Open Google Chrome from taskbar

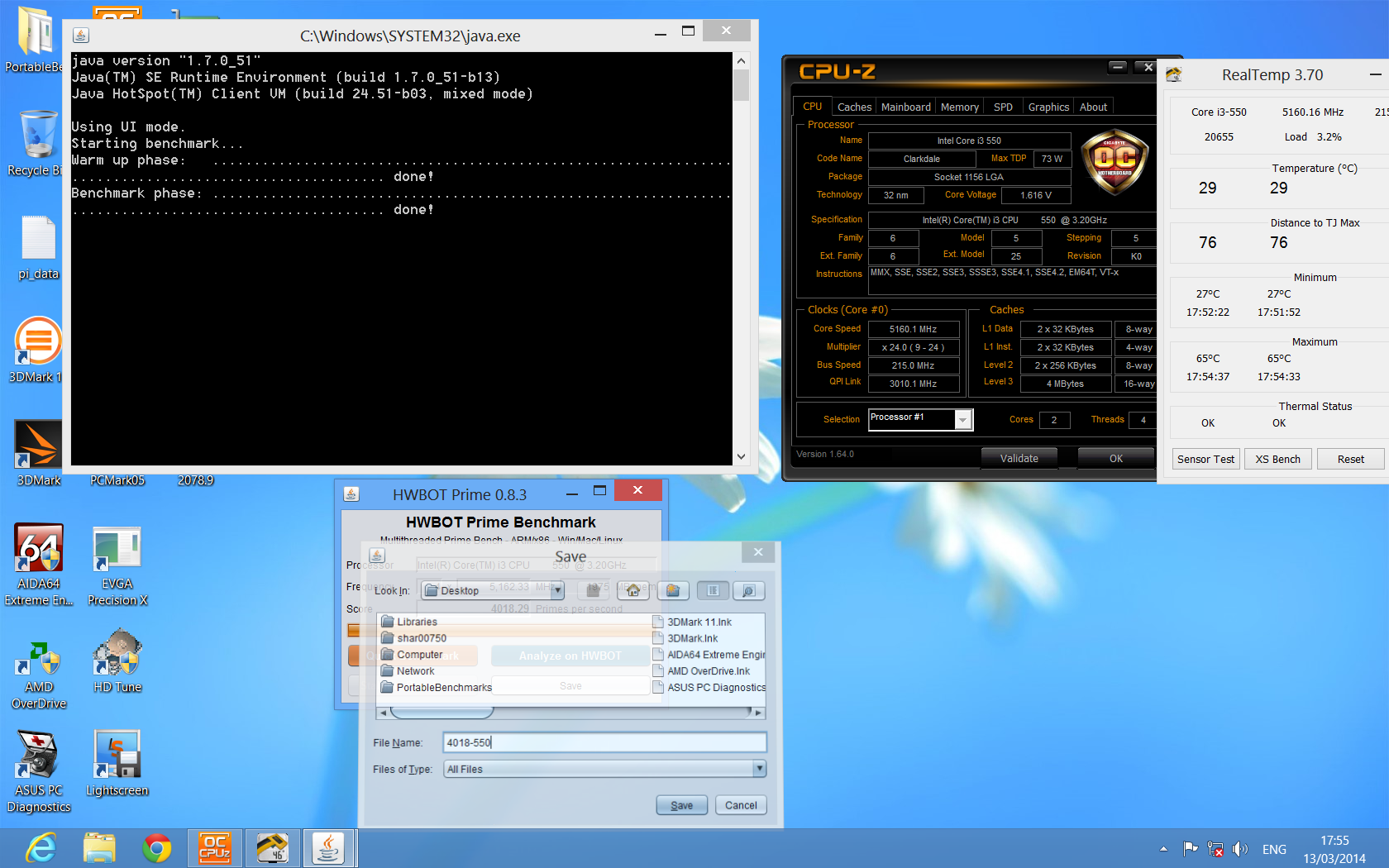click(x=157, y=848)
